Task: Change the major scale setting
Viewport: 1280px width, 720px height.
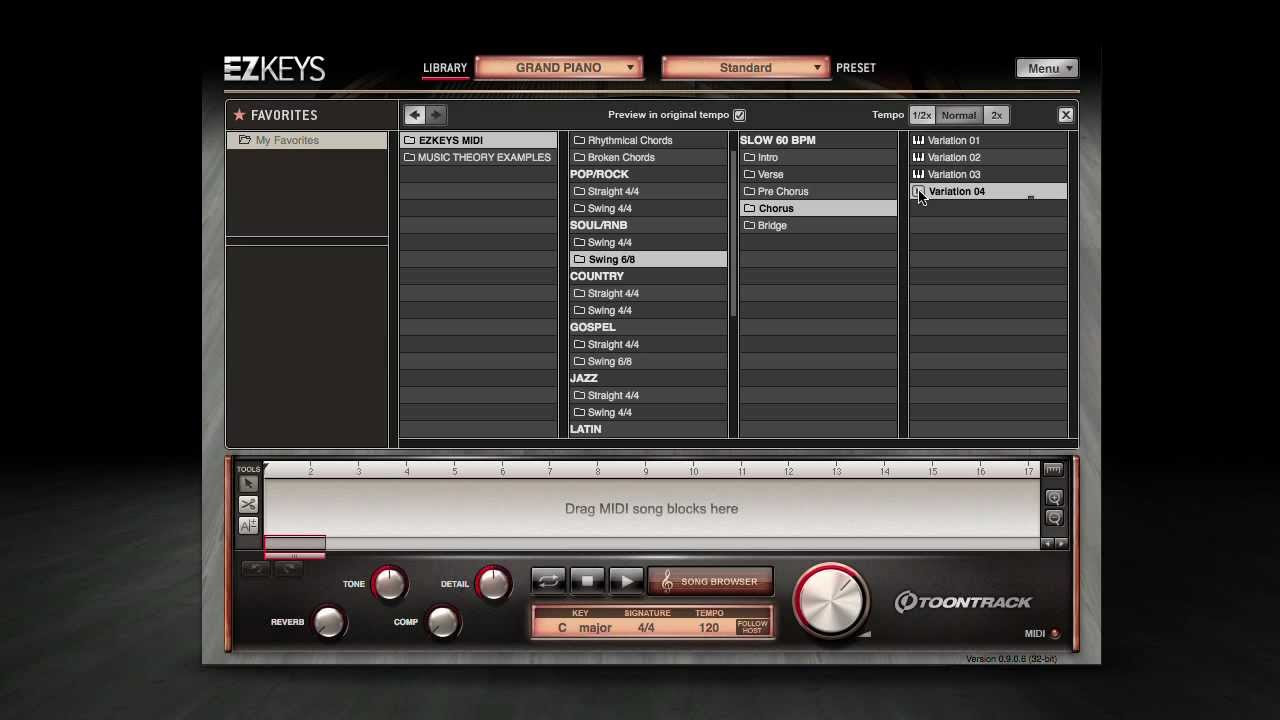Action: click(x=595, y=628)
